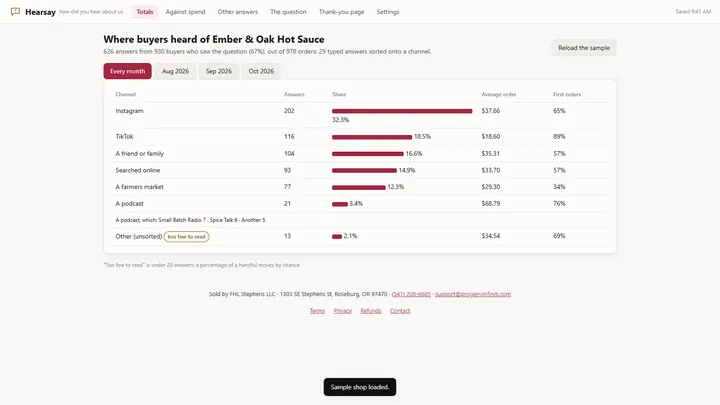
Task: Go to The question tab
Action: 288,12
